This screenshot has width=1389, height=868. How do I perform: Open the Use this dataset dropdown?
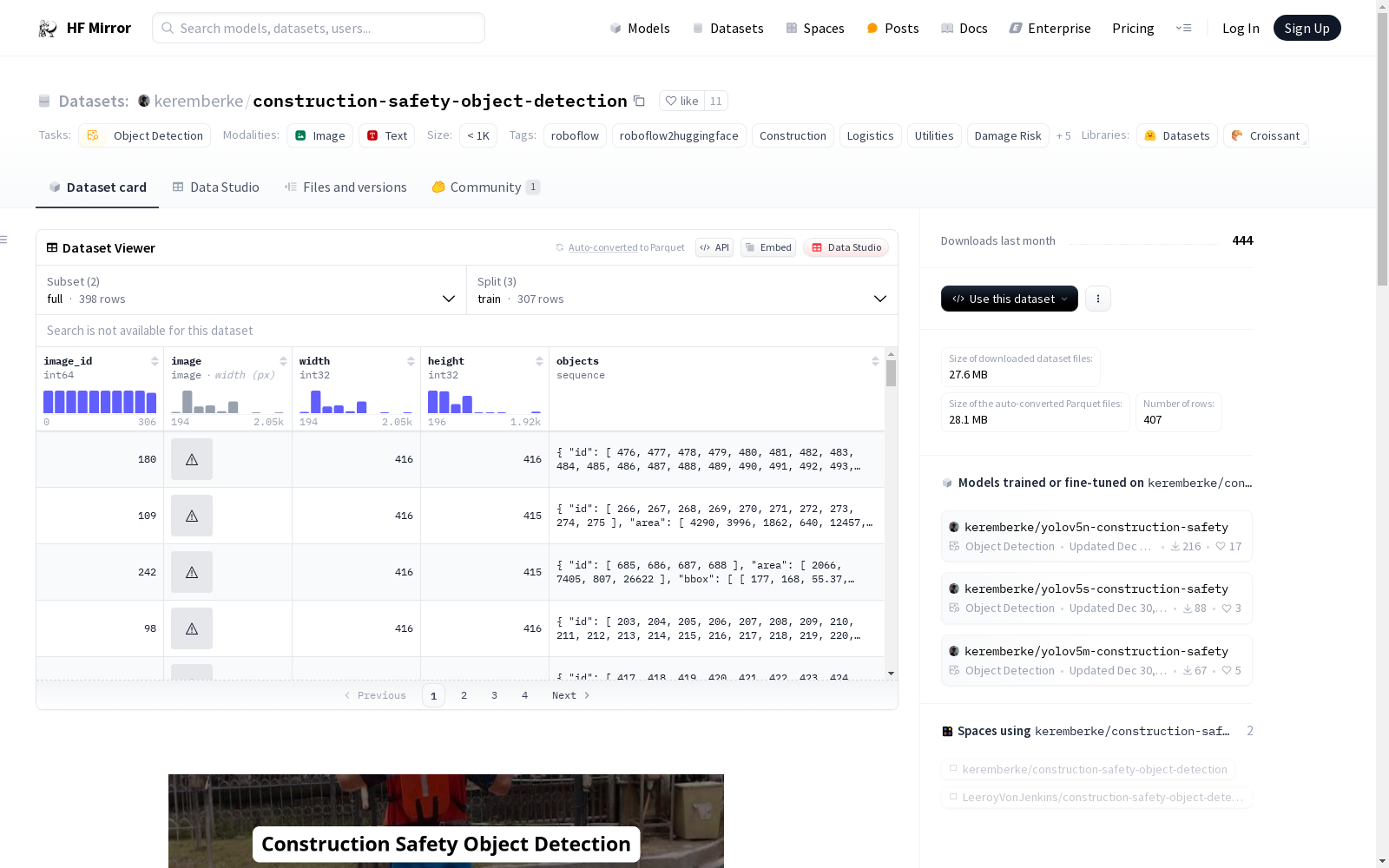click(x=1010, y=299)
